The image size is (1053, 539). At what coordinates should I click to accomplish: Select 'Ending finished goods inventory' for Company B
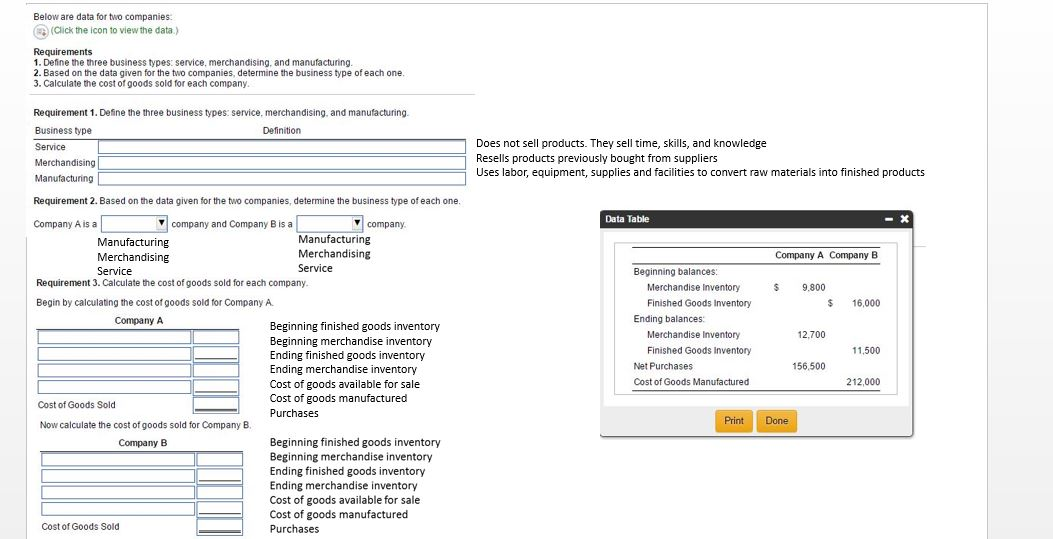click(x=347, y=472)
